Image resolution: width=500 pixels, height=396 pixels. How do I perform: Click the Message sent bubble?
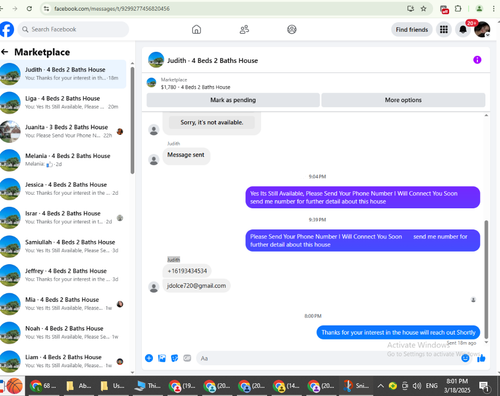tap(186, 155)
